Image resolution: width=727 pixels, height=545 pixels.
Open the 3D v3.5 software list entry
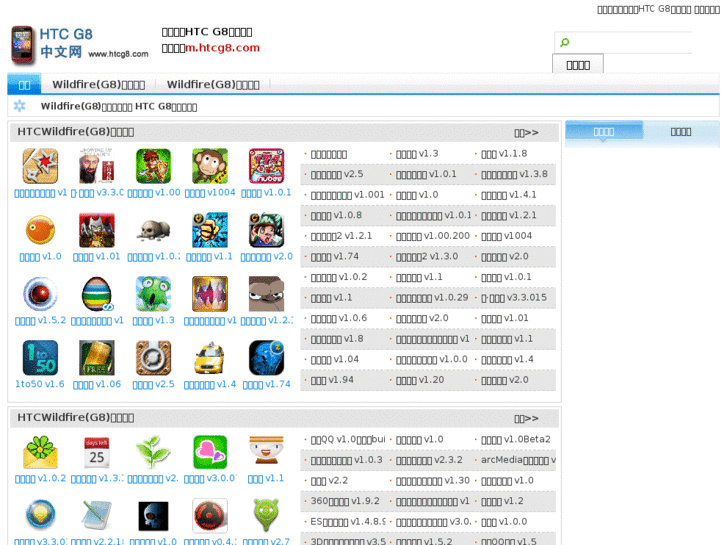click(348, 541)
